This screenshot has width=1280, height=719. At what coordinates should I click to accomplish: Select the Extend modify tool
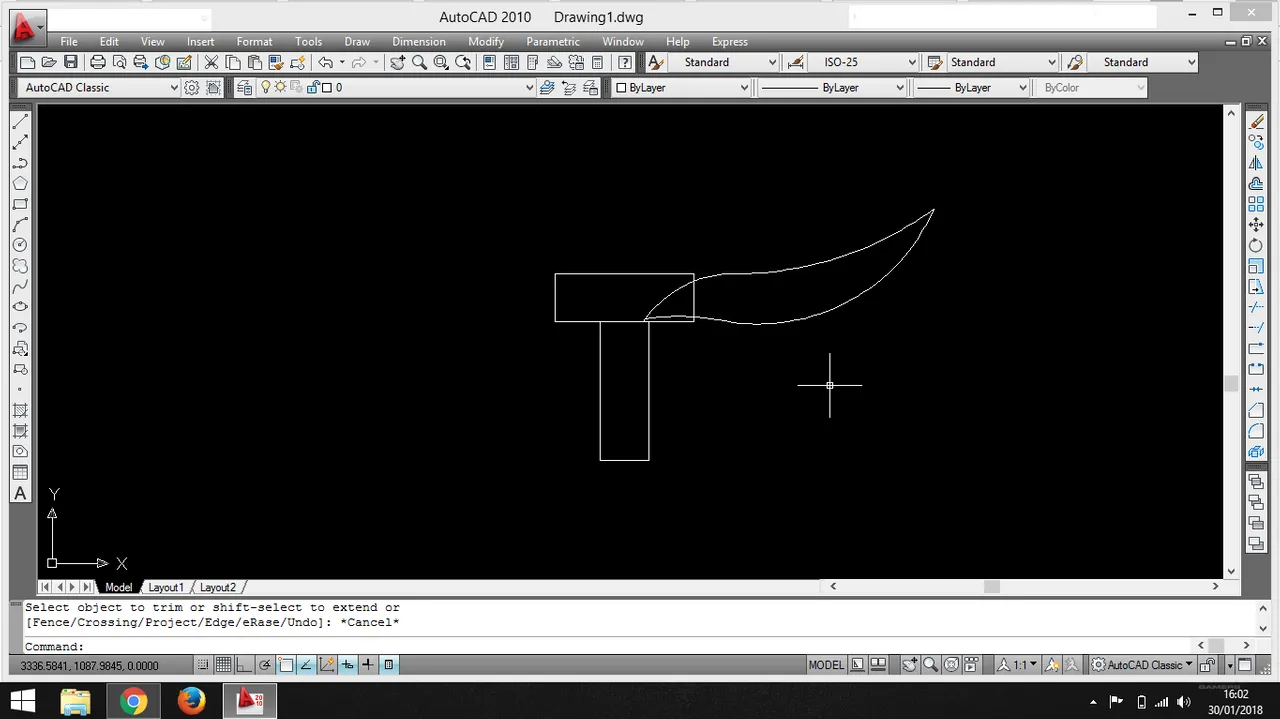[x=1256, y=328]
